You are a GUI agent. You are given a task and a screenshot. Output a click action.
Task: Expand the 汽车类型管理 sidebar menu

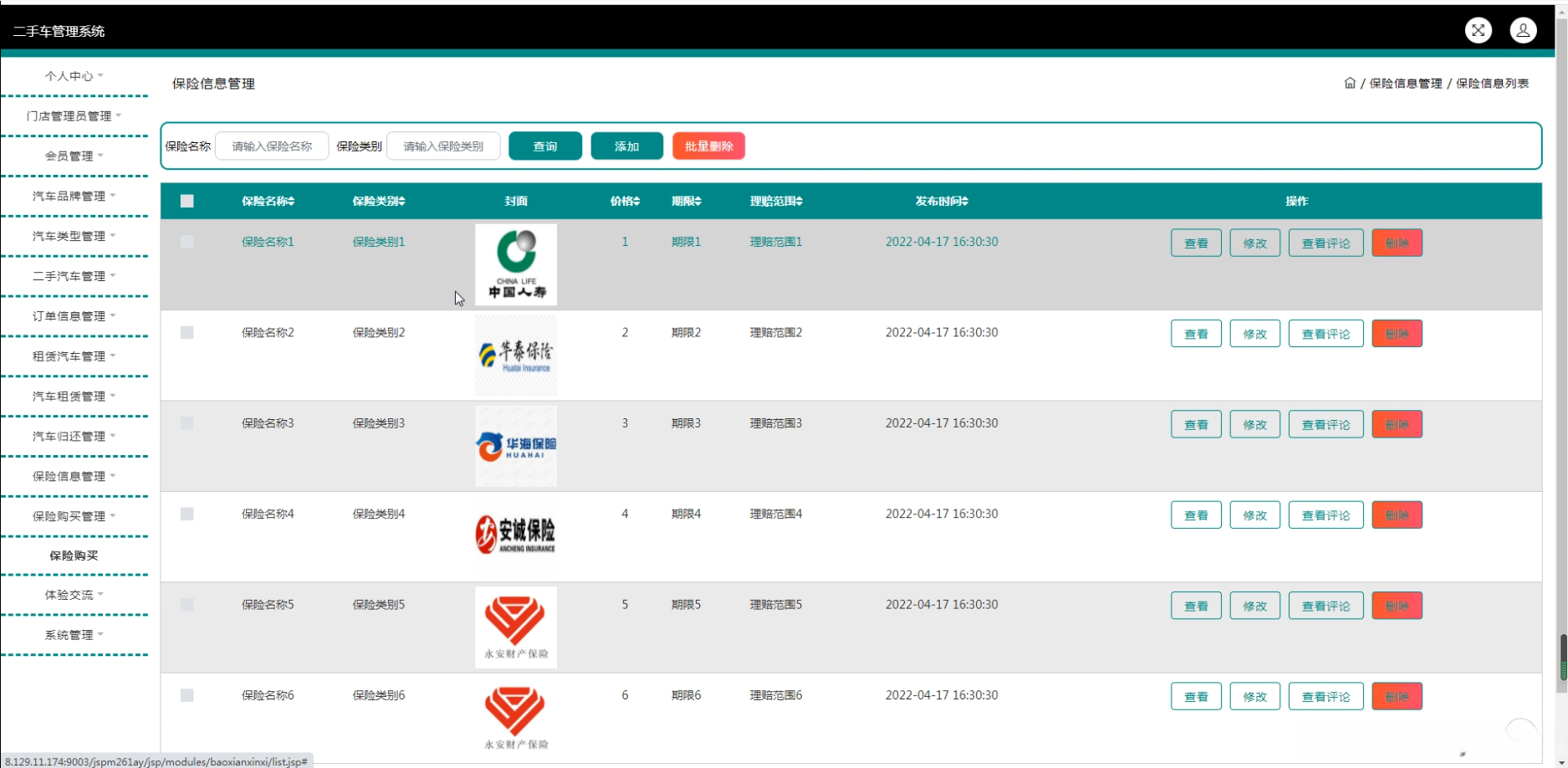(x=74, y=237)
